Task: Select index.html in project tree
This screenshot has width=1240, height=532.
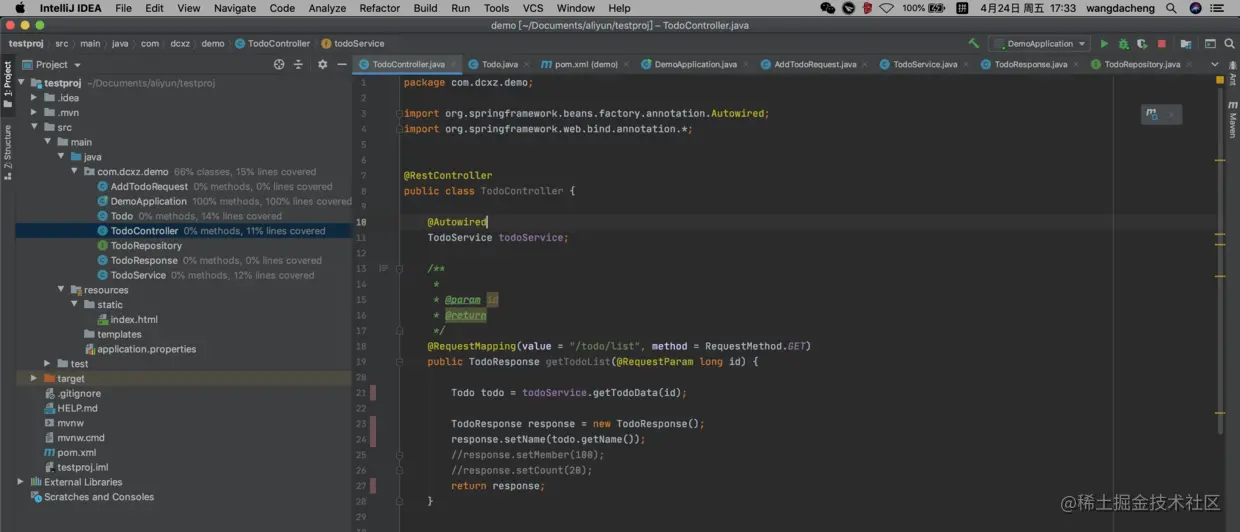Action: click(x=134, y=320)
